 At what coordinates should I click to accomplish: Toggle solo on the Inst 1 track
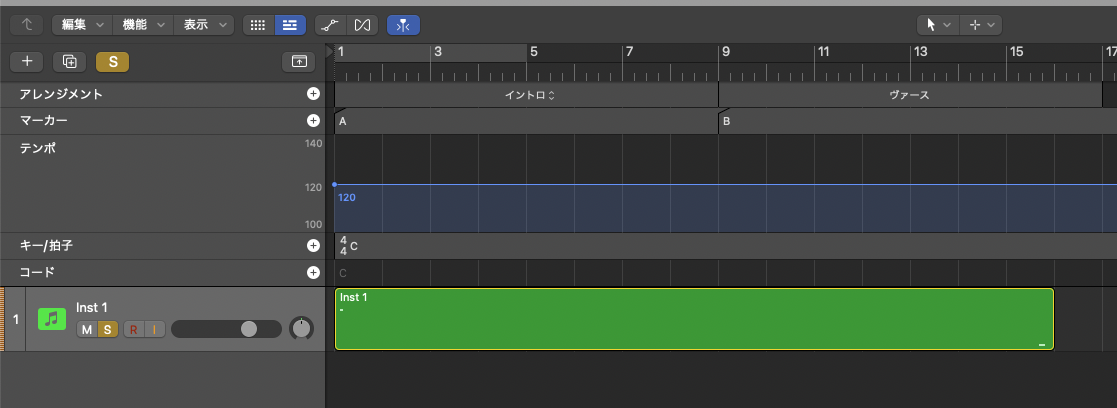pos(106,329)
